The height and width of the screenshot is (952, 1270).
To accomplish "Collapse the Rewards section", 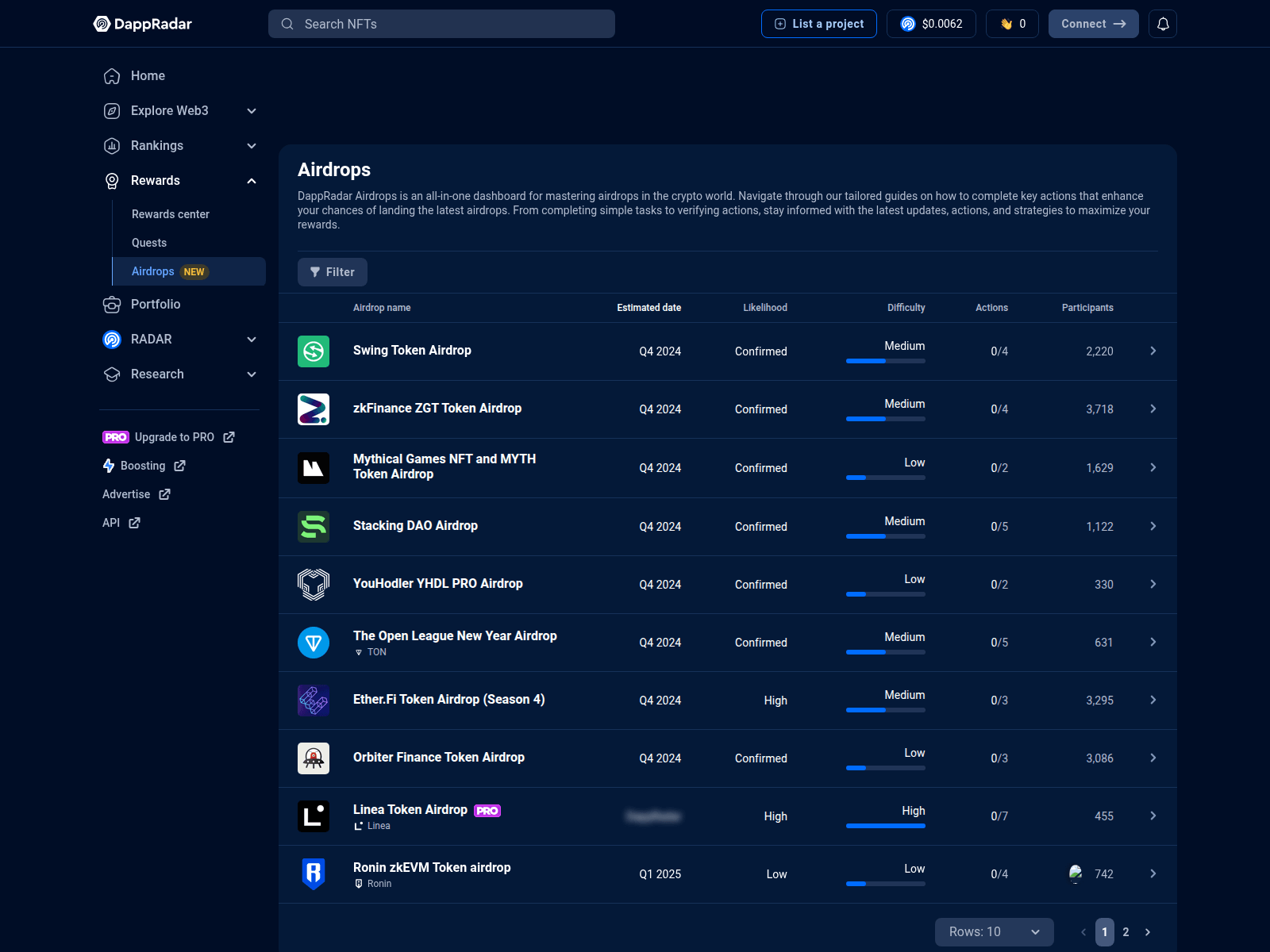I will [x=251, y=180].
